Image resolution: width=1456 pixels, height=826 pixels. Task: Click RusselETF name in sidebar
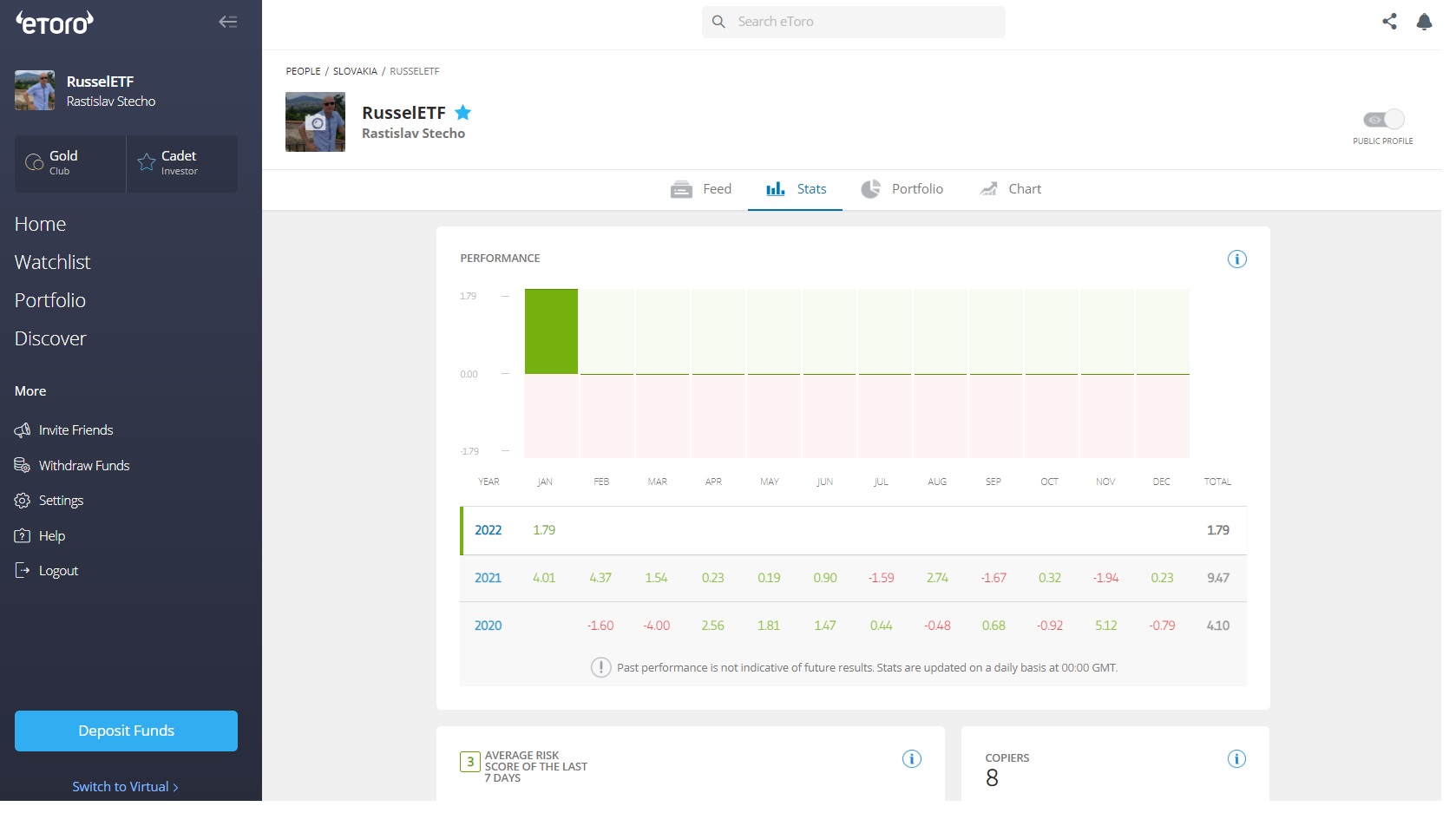[100, 82]
